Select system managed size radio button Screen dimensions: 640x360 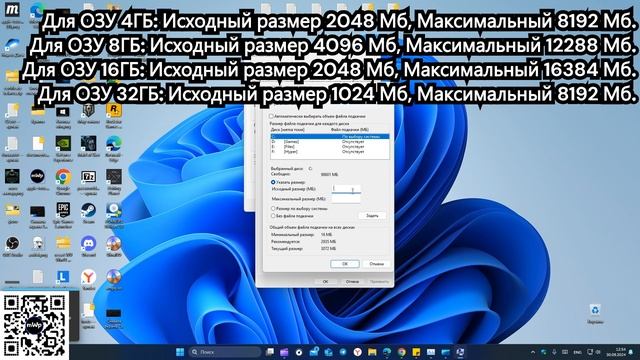[x=273, y=209]
